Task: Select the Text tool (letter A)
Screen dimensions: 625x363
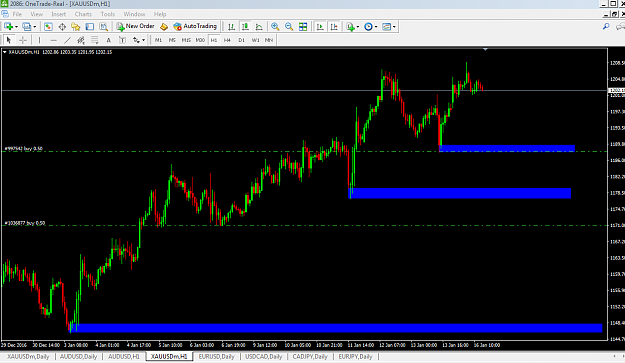Action: click(x=108, y=40)
